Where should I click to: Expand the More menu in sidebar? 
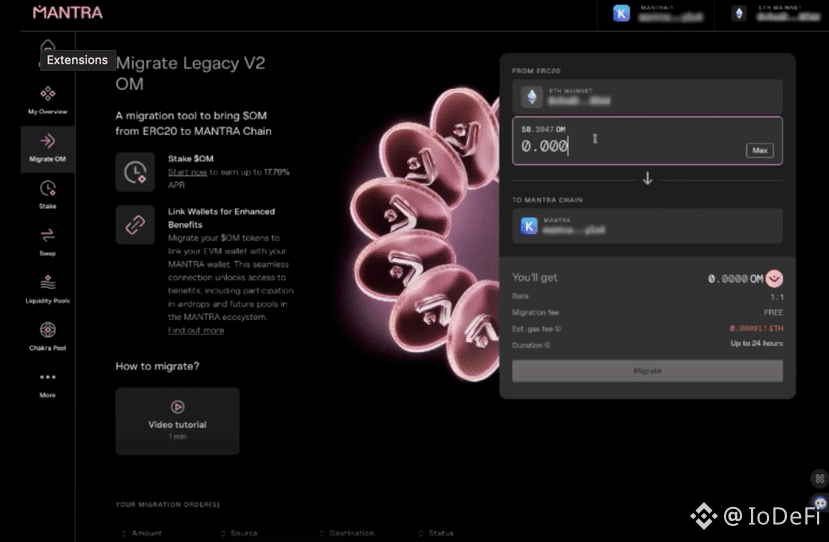pos(47,381)
